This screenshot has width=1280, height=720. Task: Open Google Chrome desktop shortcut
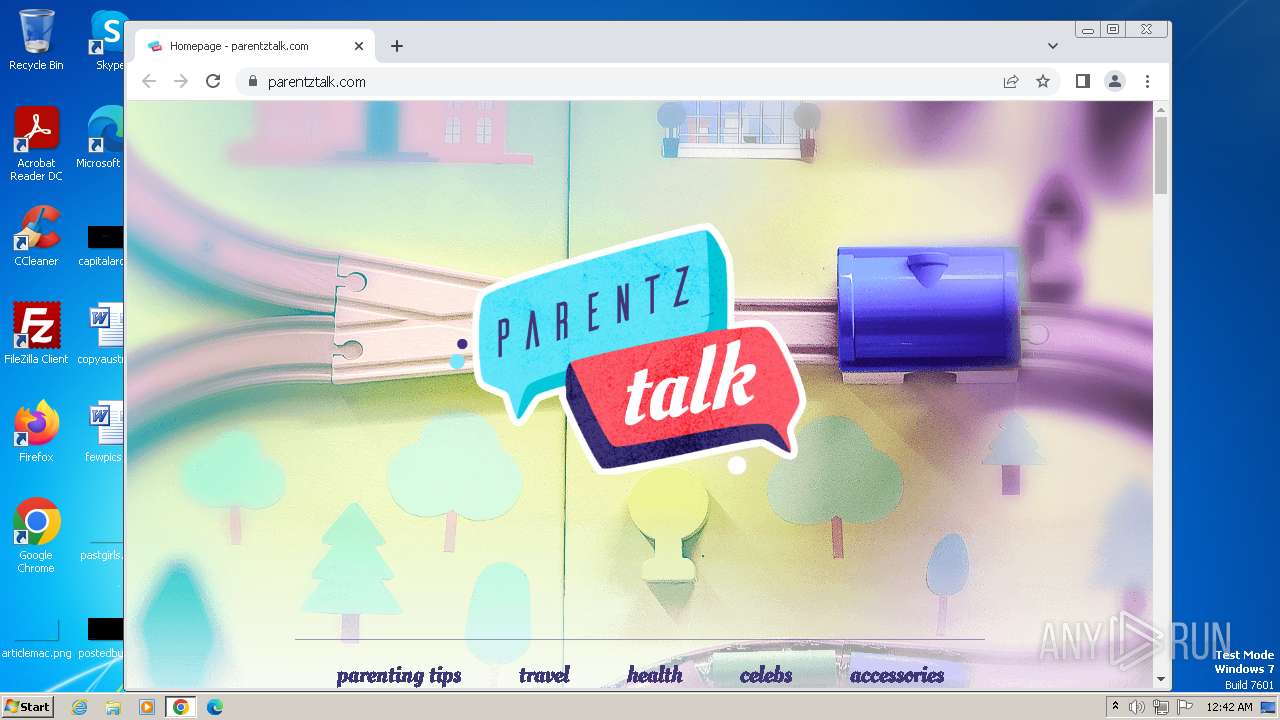coord(36,536)
